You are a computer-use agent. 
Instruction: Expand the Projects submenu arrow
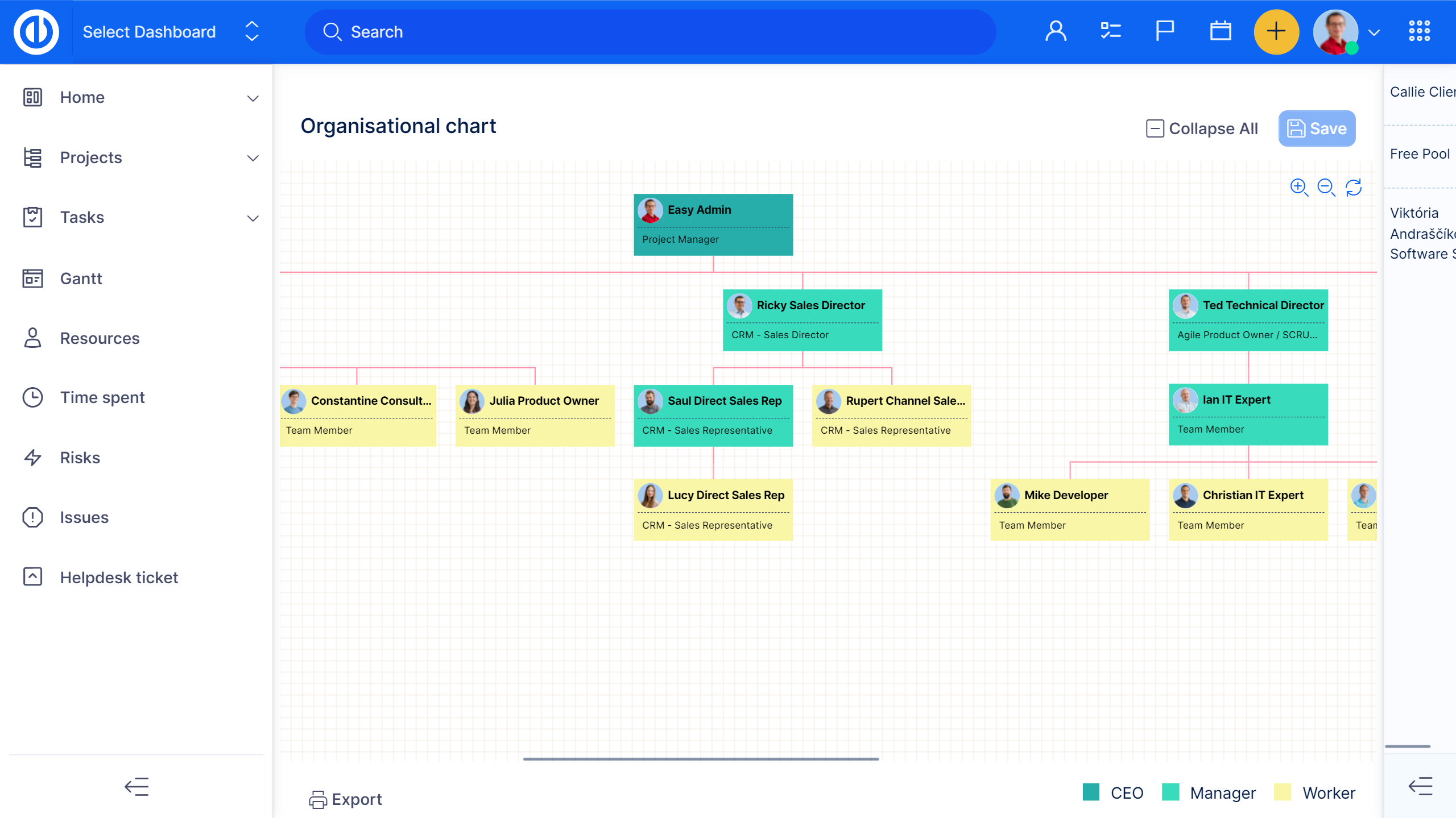click(253, 158)
